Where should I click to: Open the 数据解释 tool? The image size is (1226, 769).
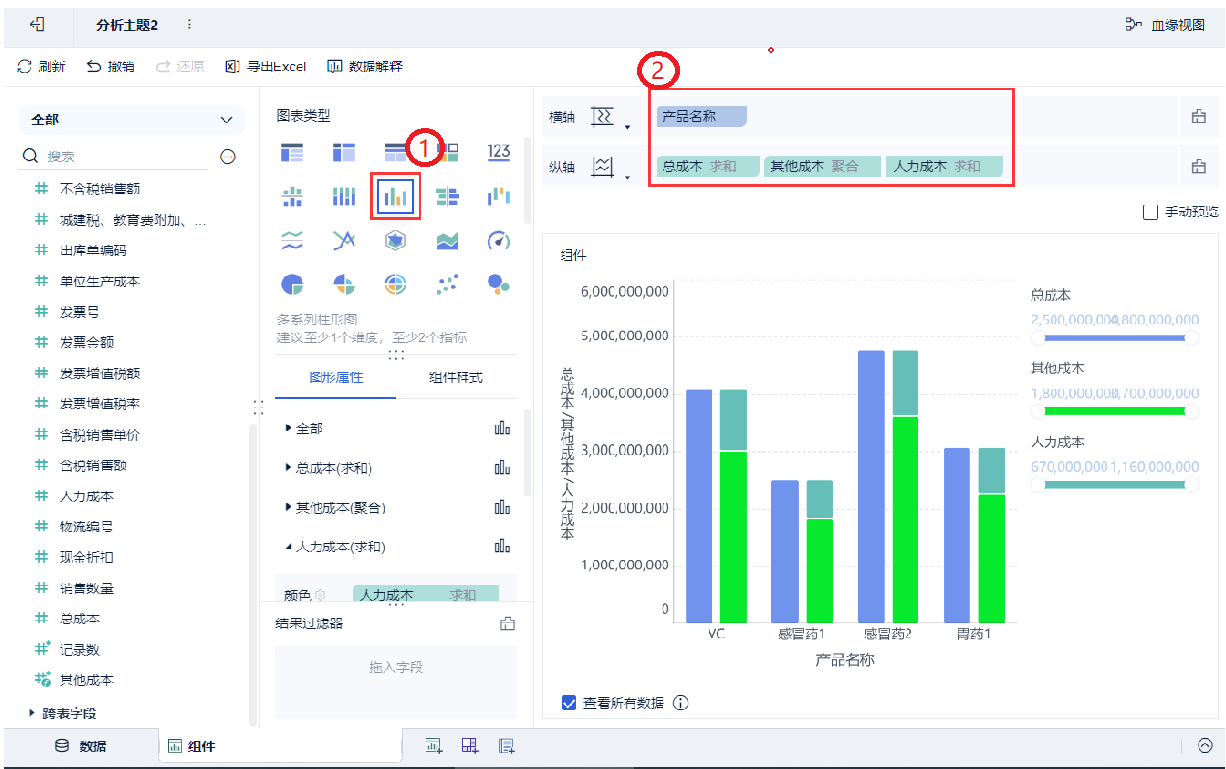tap(365, 66)
